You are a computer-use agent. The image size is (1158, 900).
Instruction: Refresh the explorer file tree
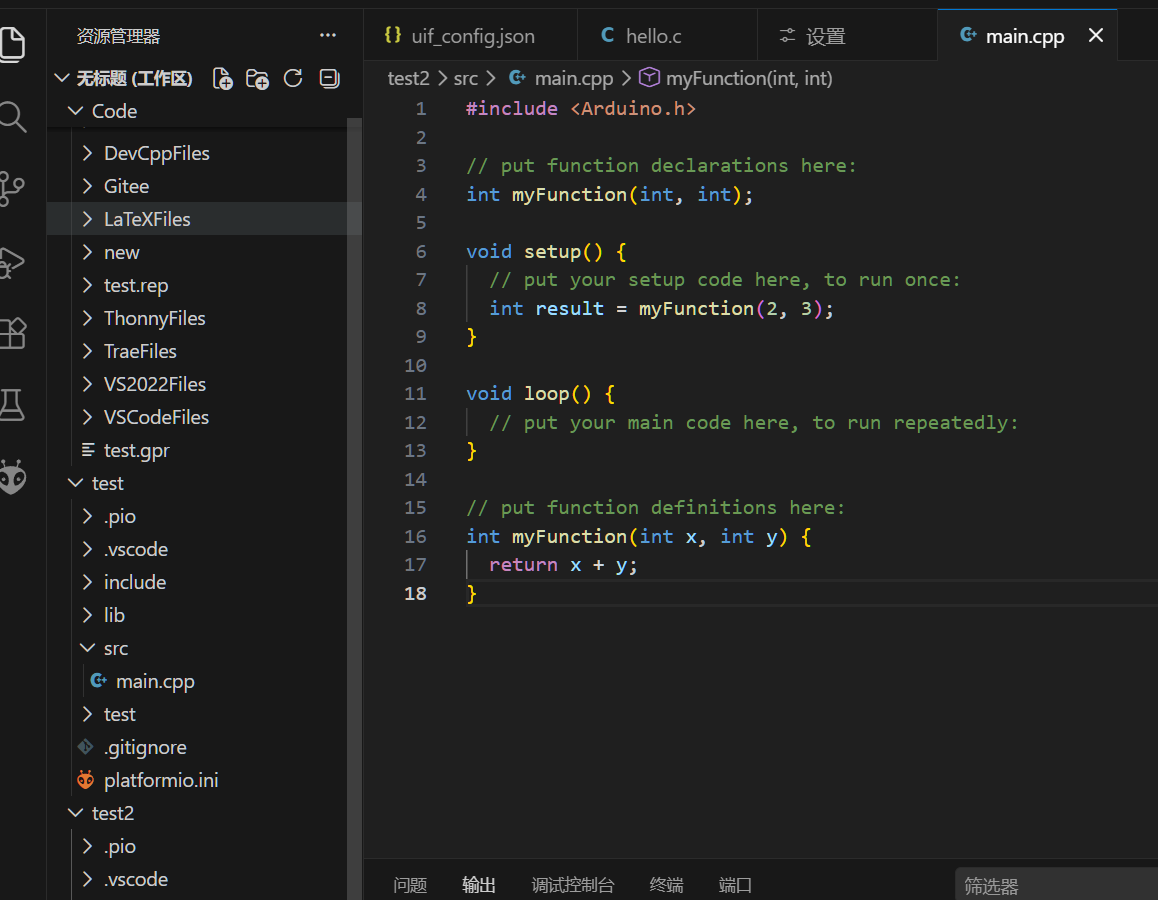293,78
